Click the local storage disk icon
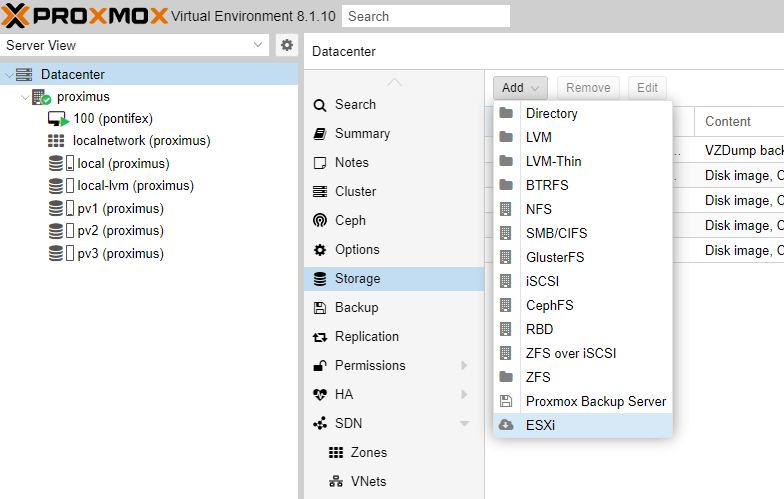 (x=56, y=164)
